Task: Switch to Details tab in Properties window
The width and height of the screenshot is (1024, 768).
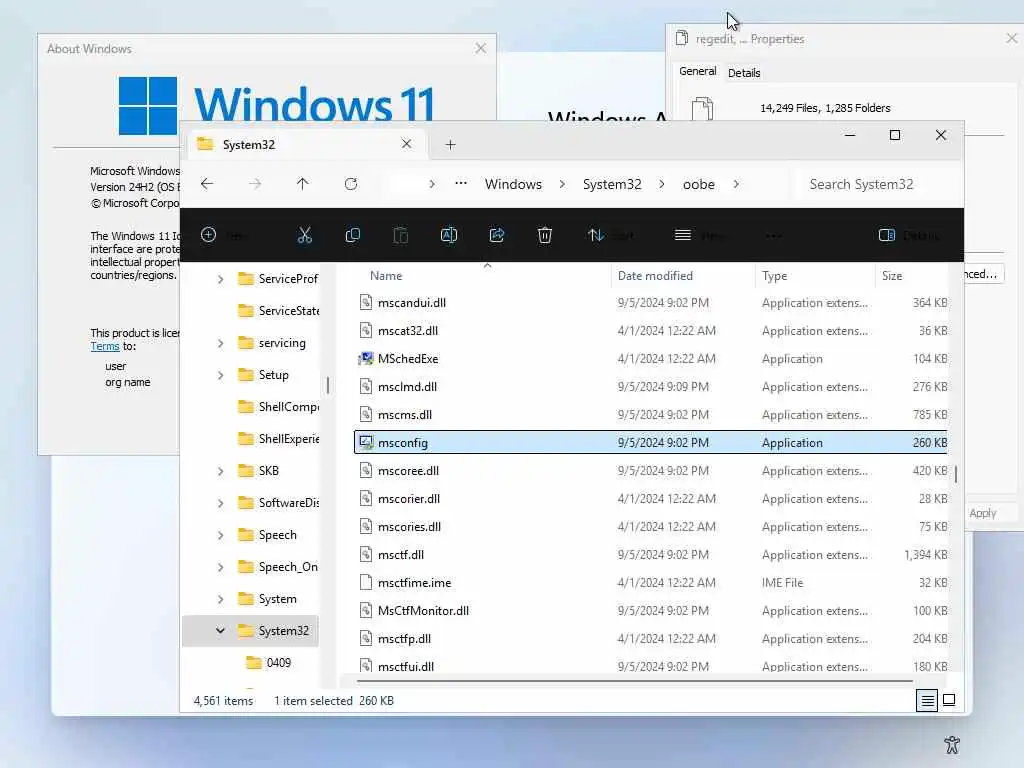Action: pos(744,73)
